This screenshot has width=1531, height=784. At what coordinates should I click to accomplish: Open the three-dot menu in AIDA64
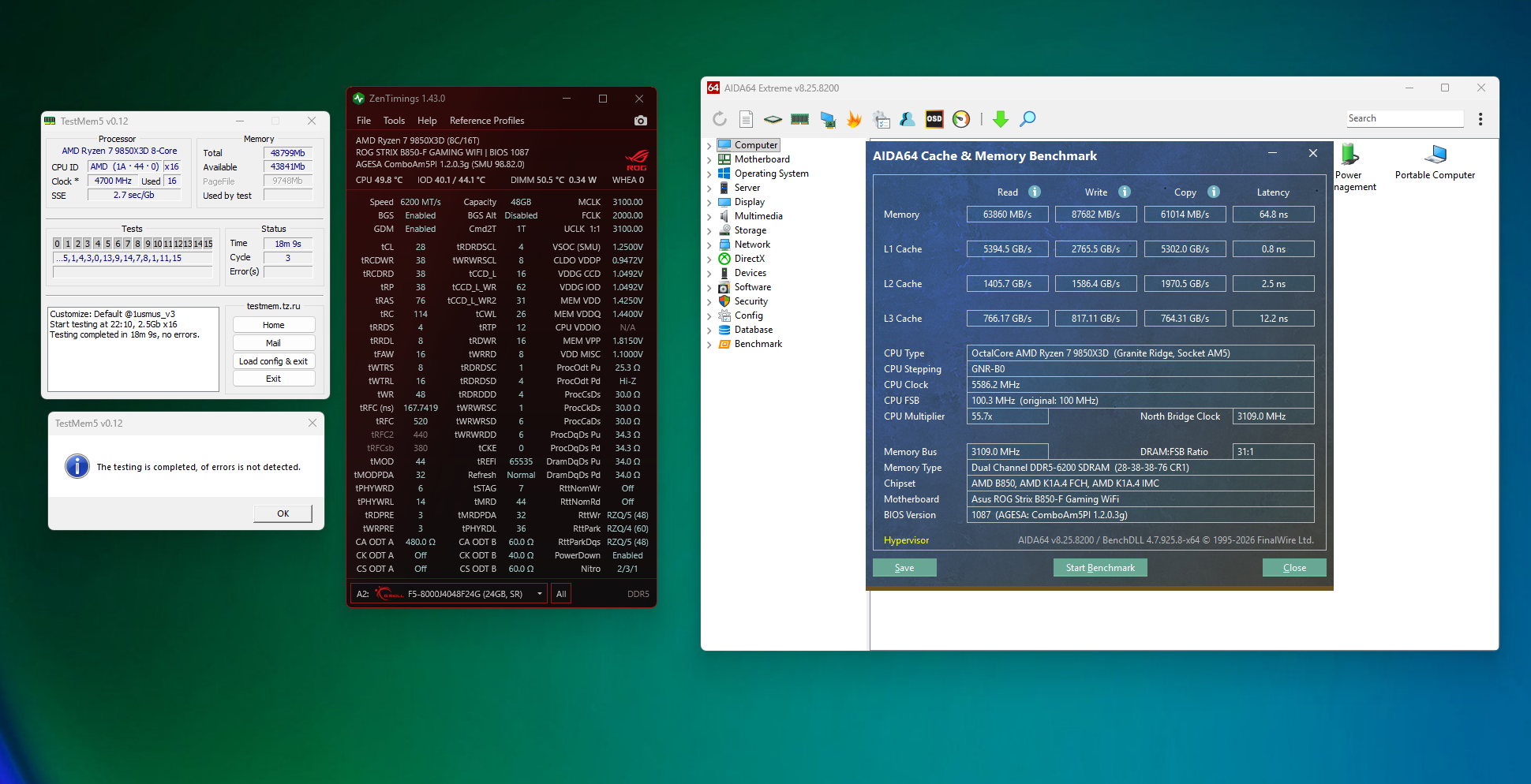(1480, 119)
